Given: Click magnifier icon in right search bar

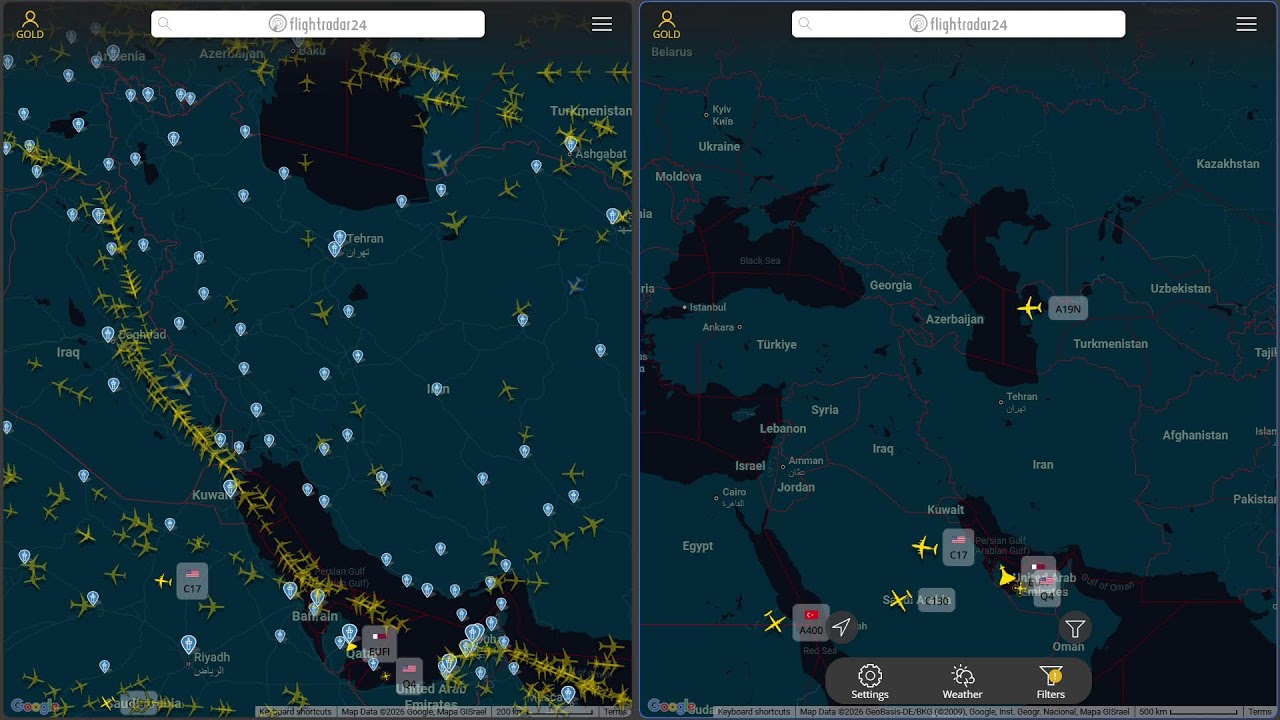Looking at the screenshot, I should (805, 24).
